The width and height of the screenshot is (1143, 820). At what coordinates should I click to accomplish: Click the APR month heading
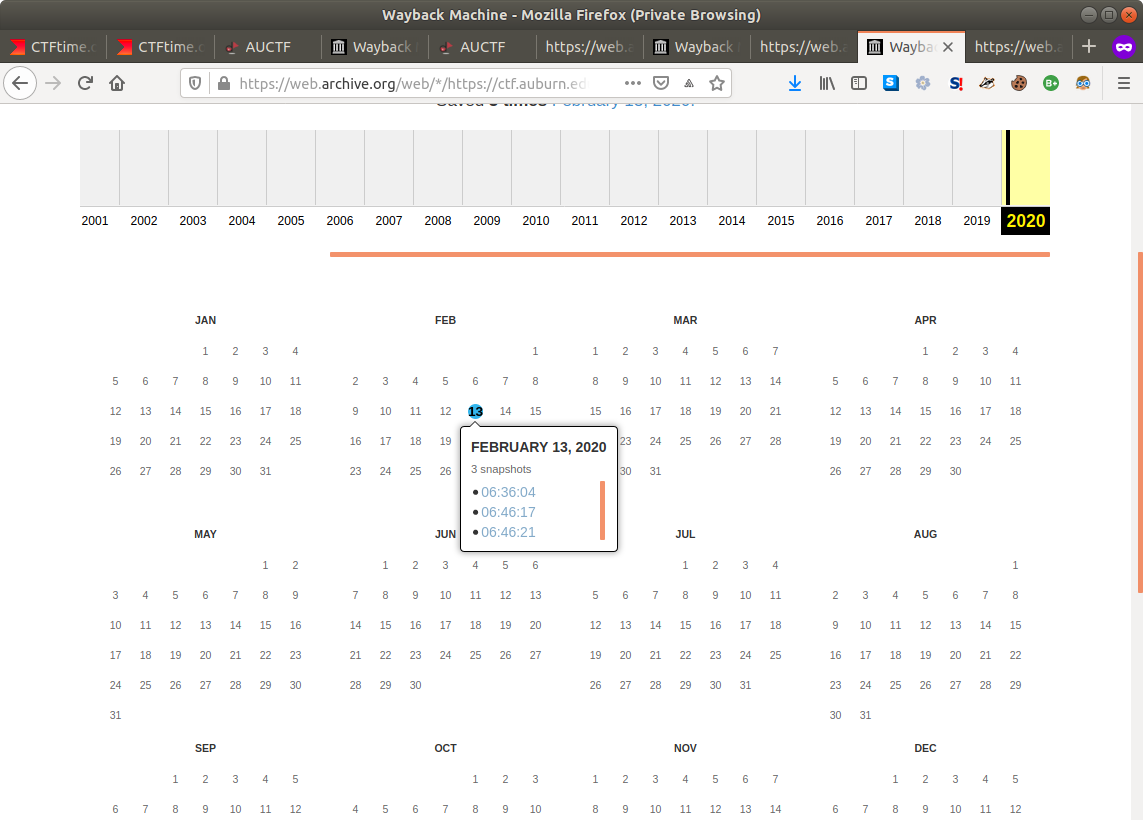pos(925,320)
